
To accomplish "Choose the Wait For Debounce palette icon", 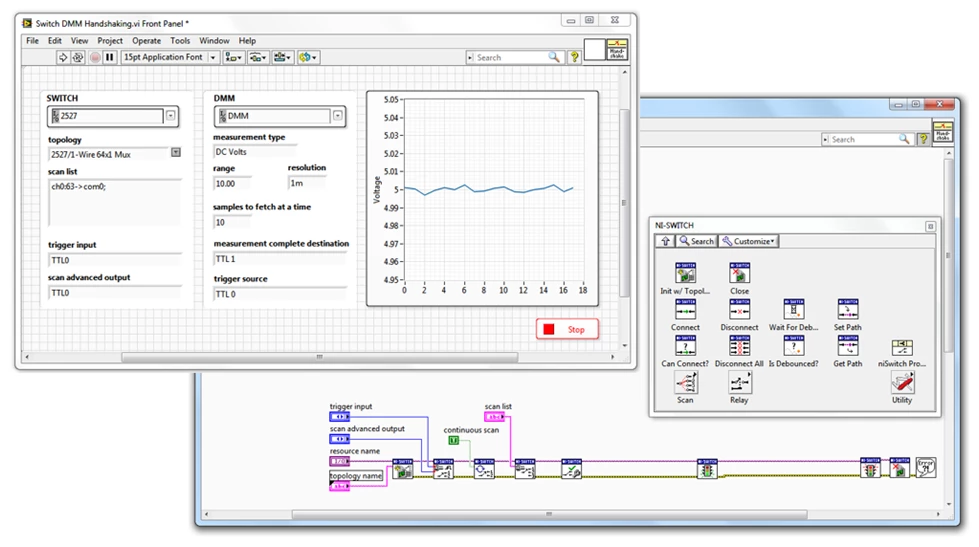I will click(x=793, y=310).
